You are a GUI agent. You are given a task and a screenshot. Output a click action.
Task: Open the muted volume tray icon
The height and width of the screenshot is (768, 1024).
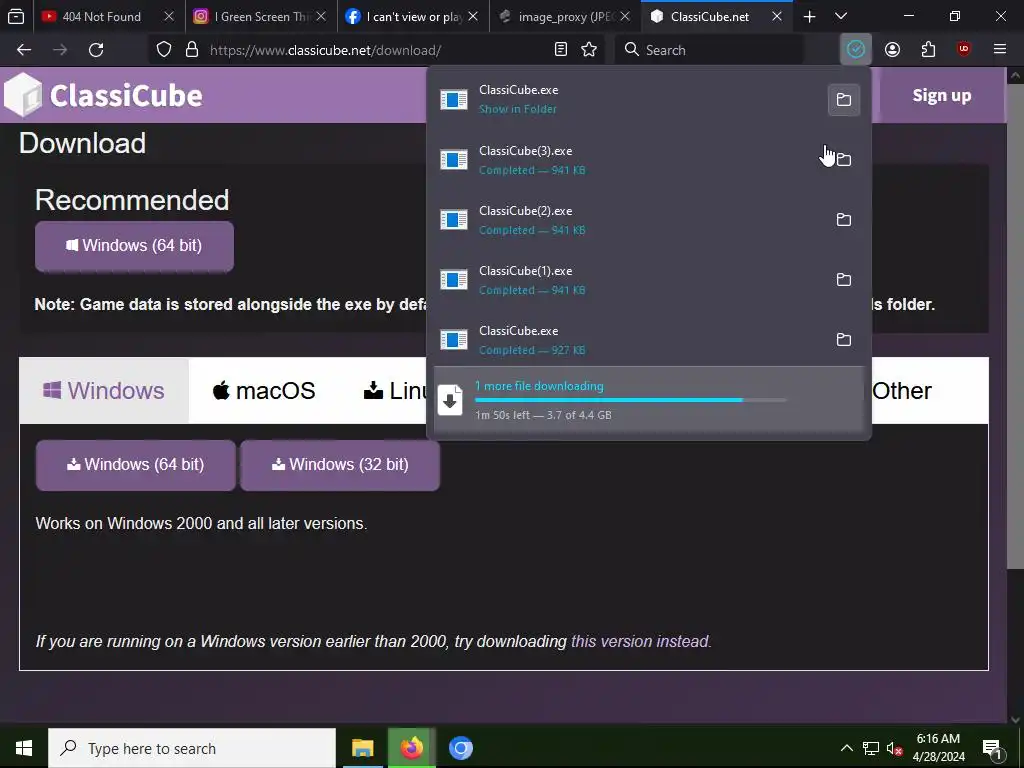click(x=895, y=748)
